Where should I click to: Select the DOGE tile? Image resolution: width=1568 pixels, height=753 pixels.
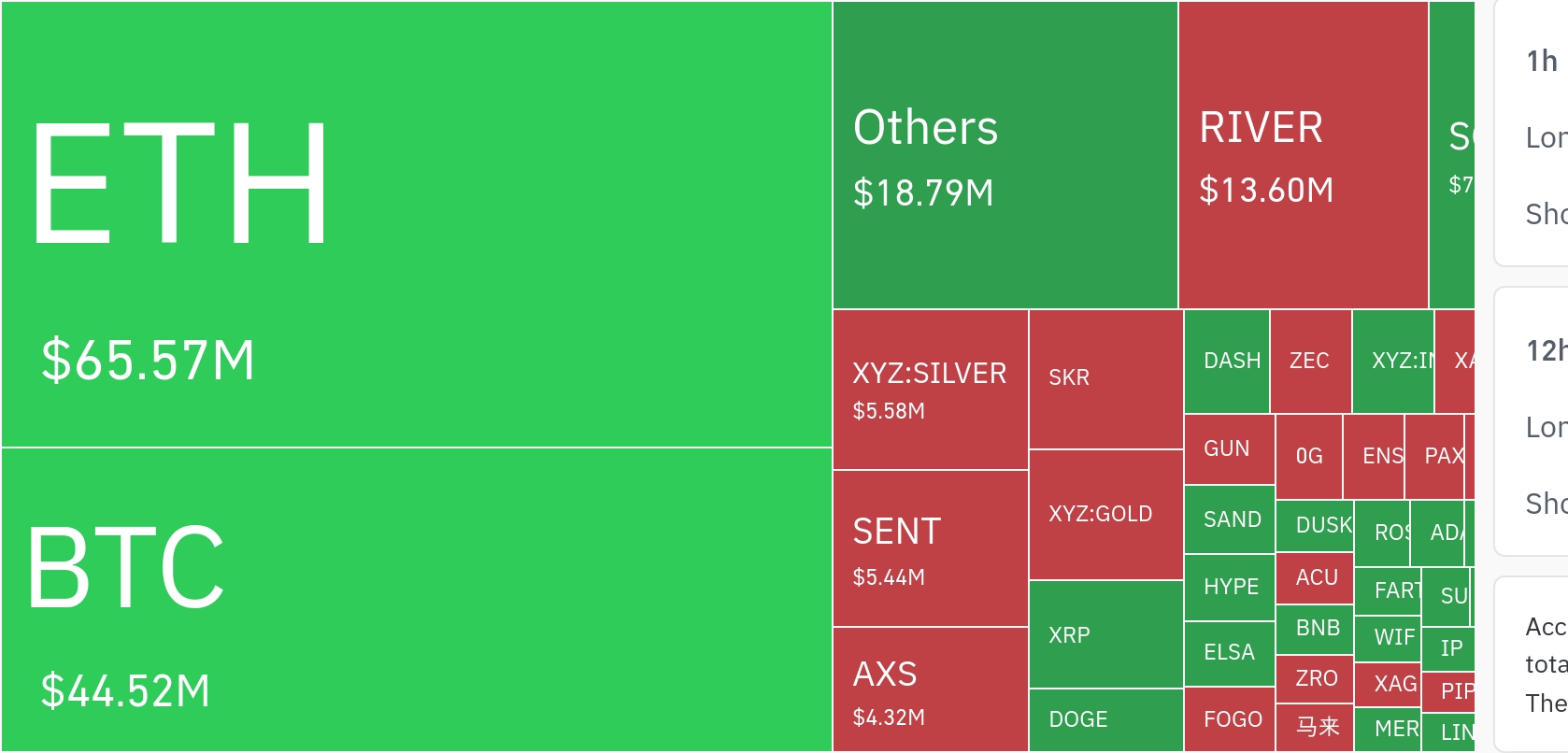point(1105,720)
